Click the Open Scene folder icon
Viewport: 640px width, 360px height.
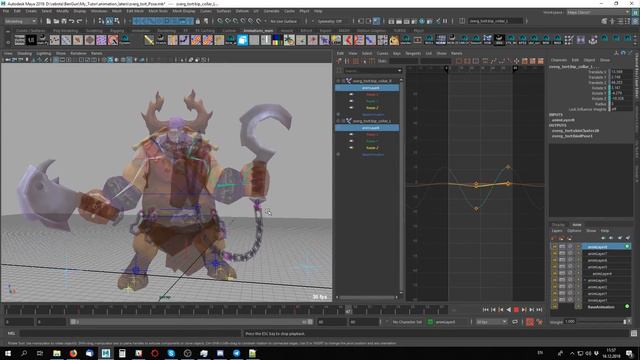[x=56, y=21]
